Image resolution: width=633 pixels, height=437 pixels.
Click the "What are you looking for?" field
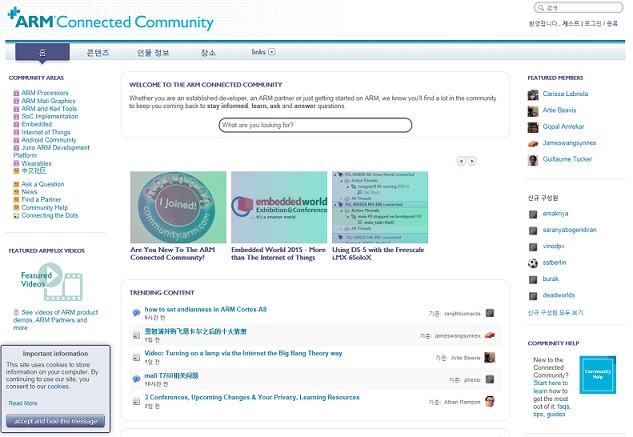tap(300, 125)
